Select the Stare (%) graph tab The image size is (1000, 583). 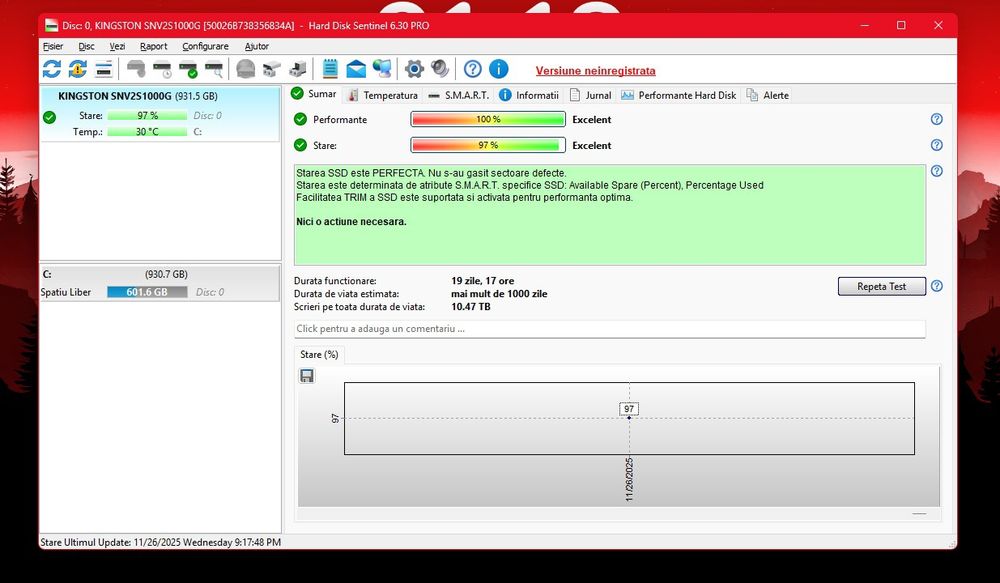pyautogui.click(x=319, y=355)
